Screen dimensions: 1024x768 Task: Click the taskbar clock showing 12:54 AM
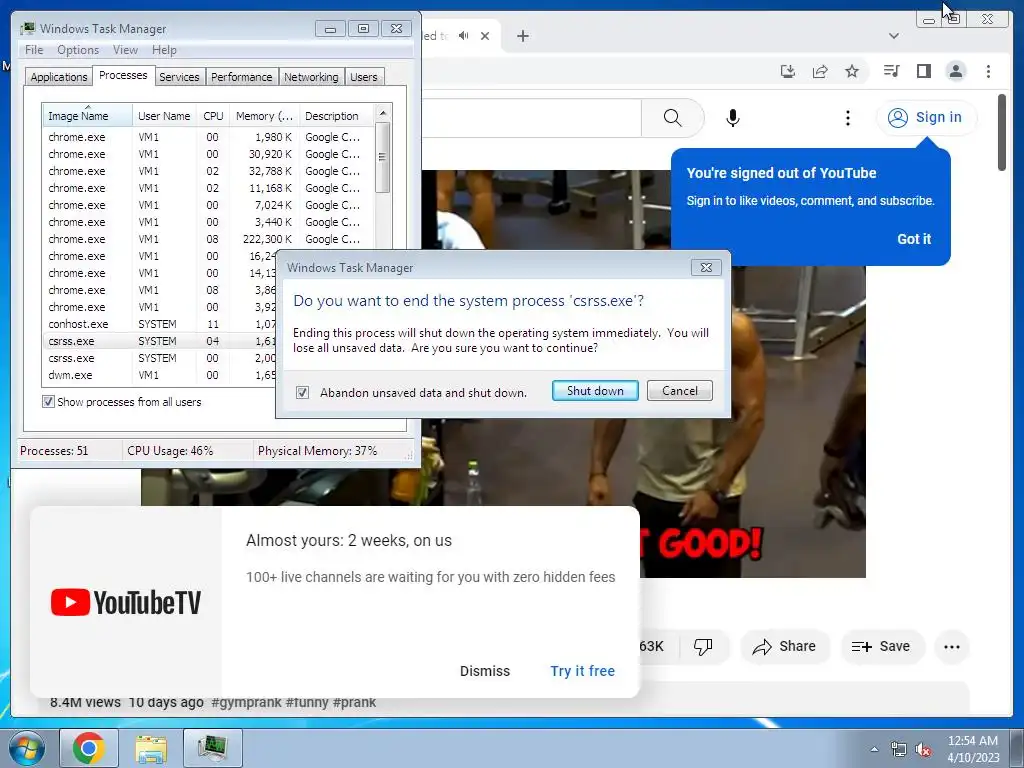[973, 749]
